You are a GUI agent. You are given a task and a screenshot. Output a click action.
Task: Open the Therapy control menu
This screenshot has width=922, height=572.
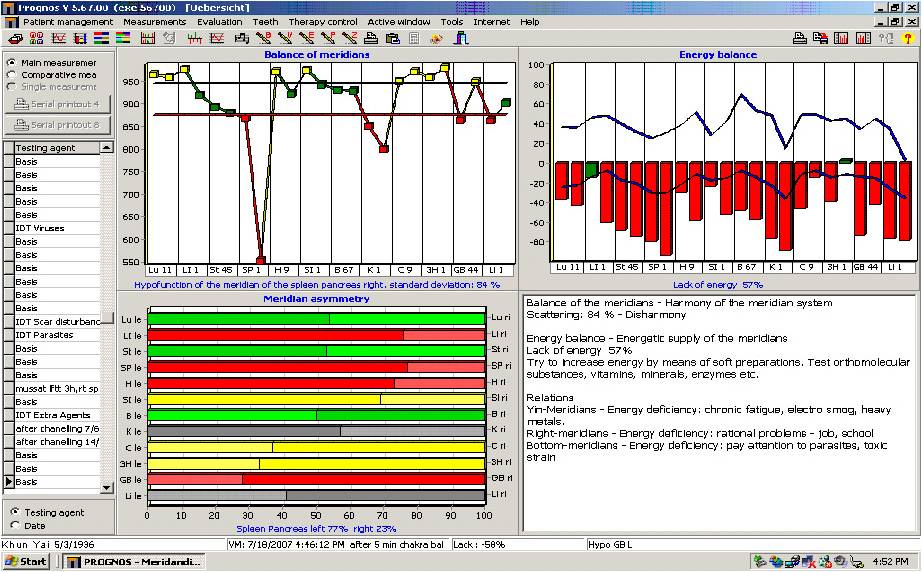(323, 22)
